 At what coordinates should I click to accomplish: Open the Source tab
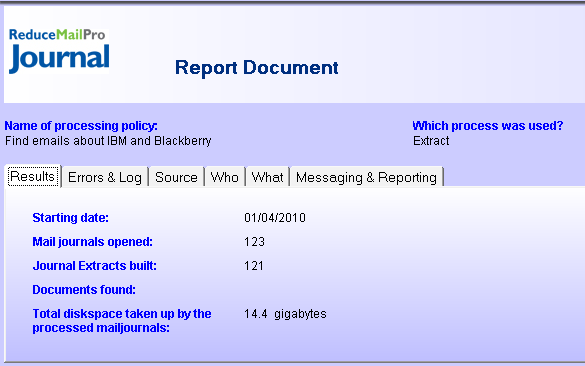[176, 177]
